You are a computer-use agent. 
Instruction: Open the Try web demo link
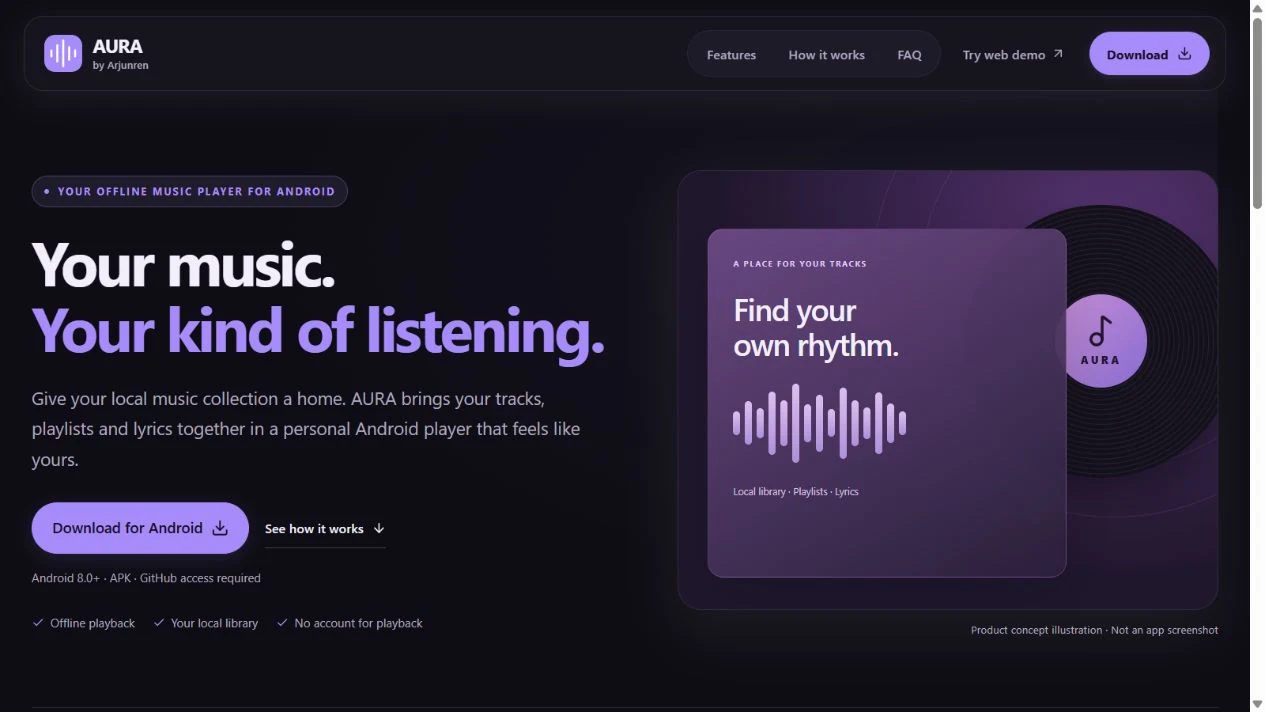point(1013,55)
